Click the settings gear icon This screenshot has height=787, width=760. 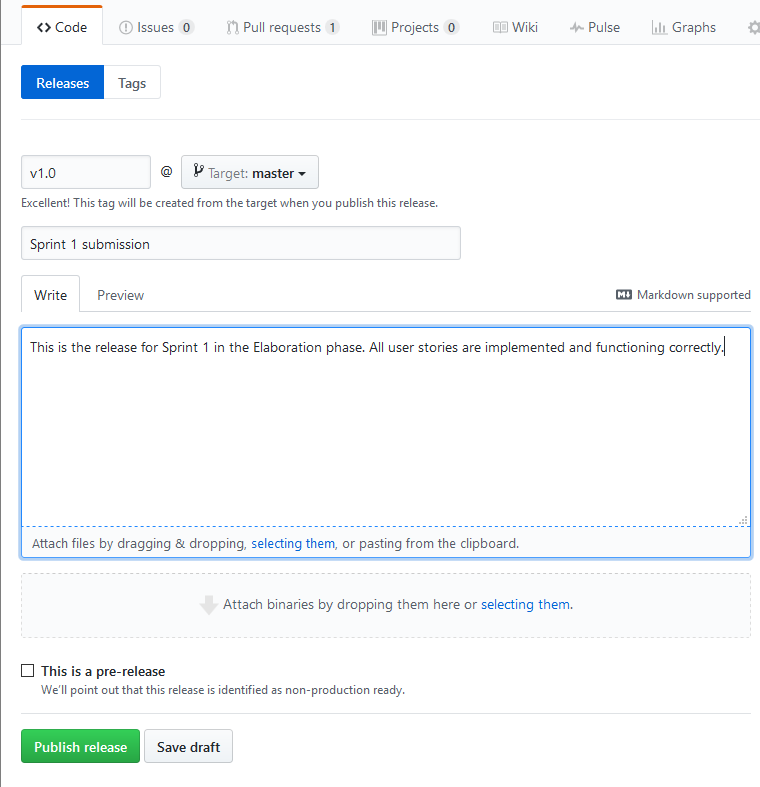(x=754, y=27)
